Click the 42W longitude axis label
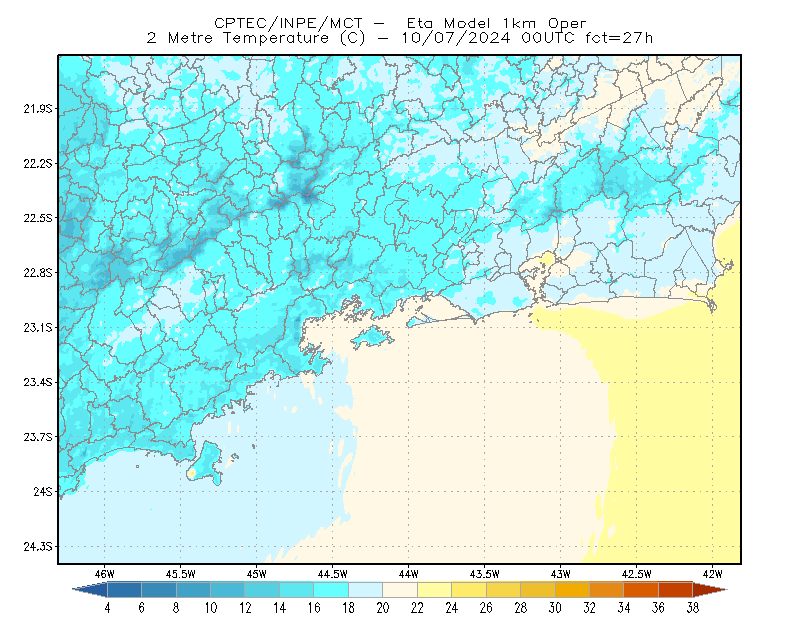Viewport: 800px width, 618px height. pos(712,574)
